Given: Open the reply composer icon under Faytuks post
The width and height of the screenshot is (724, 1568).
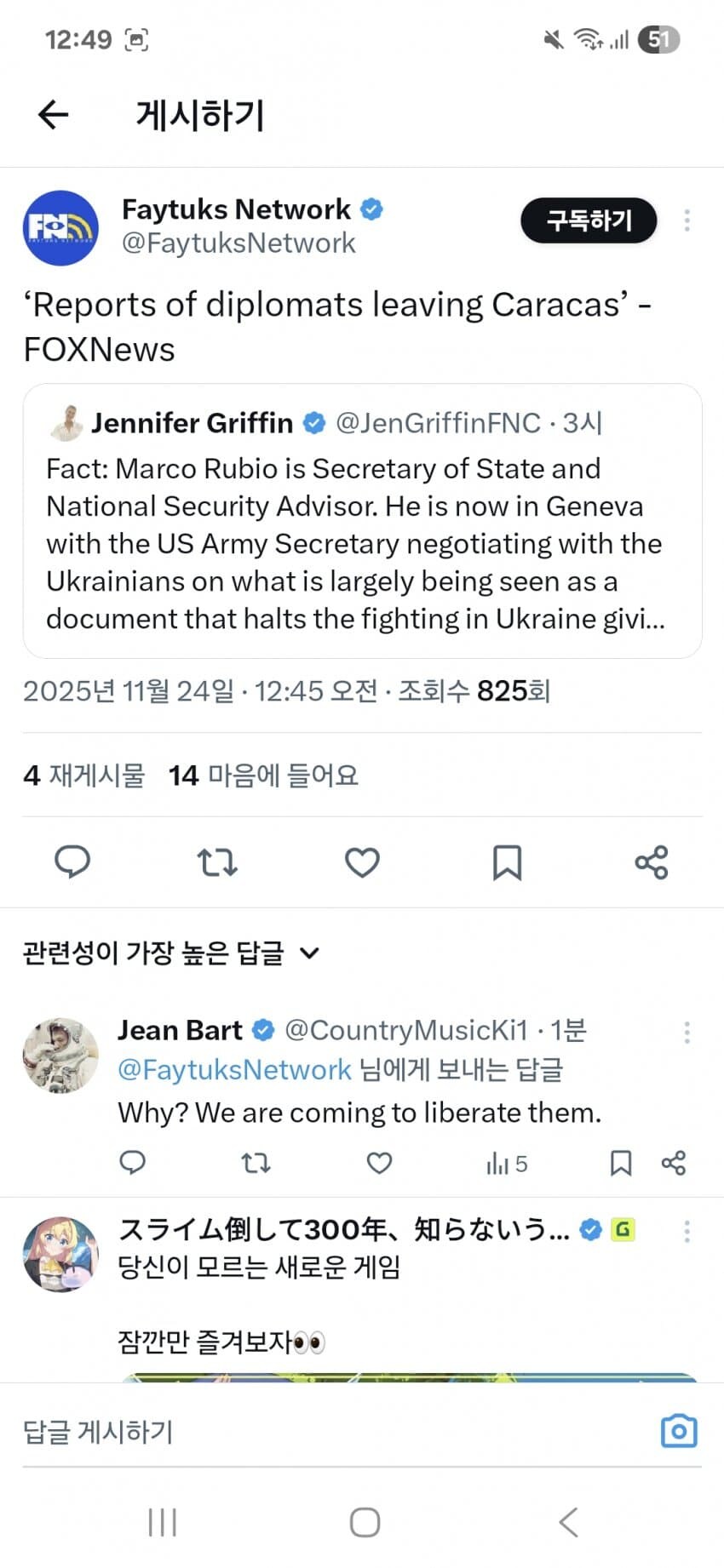Looking at the screenshot, I should pyautogui.click(x=72, y=862).
